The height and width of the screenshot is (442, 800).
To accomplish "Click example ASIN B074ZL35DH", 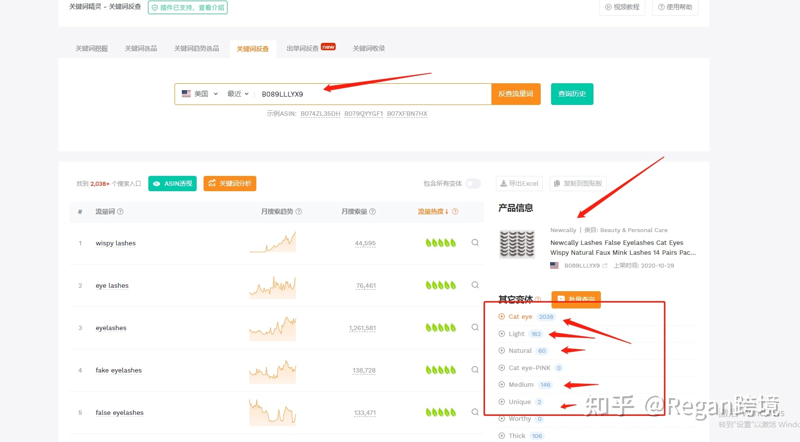I will [320, 114].
